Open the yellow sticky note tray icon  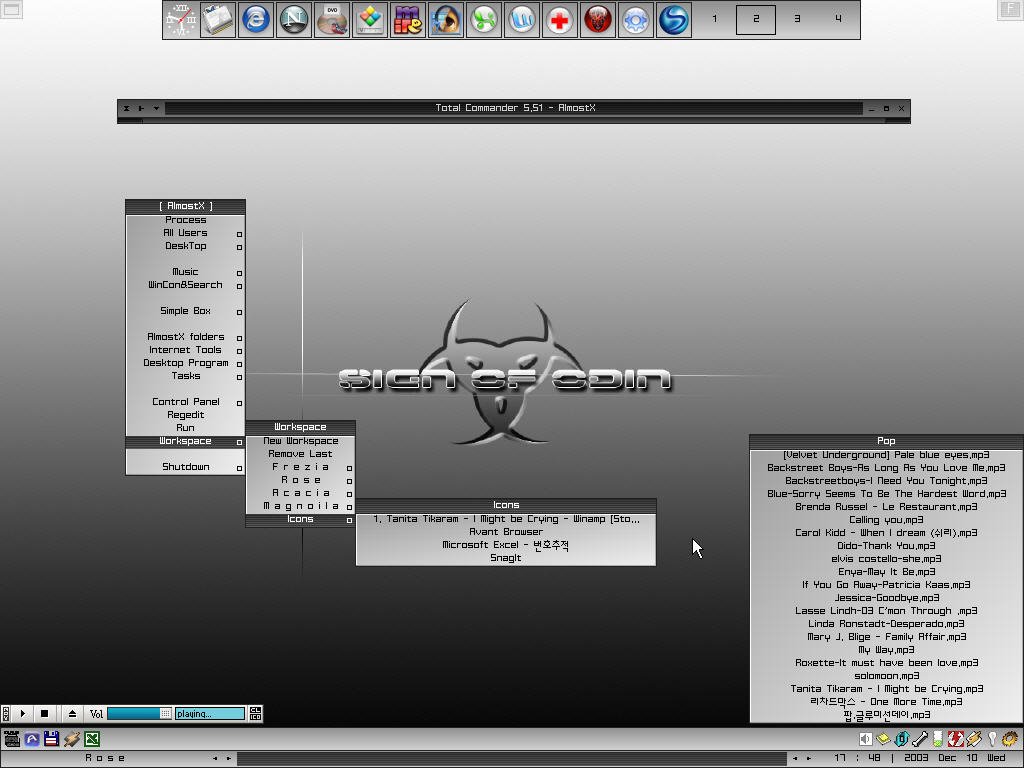[x=884, y=739]
